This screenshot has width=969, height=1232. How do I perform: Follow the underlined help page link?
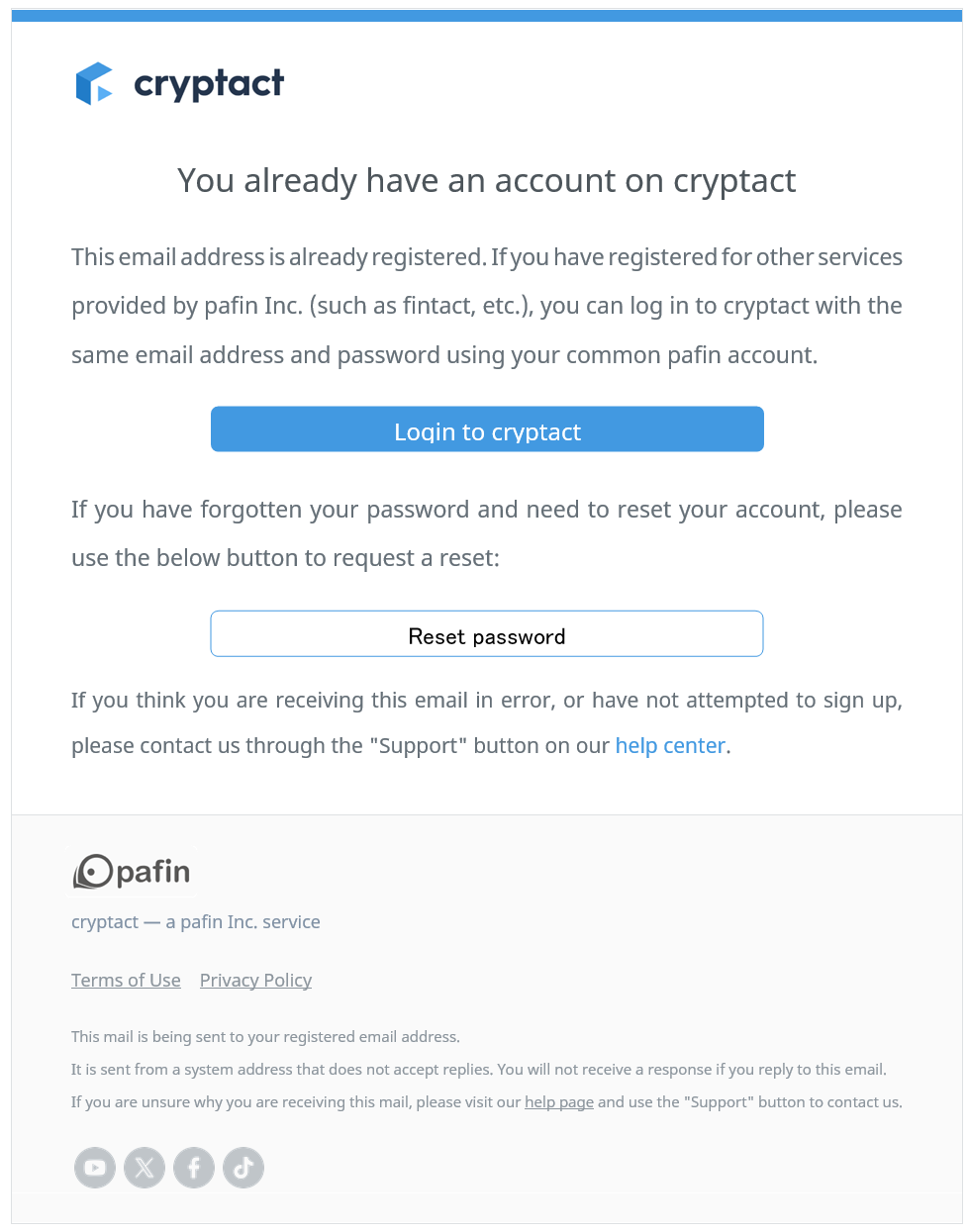(559, 1102)
